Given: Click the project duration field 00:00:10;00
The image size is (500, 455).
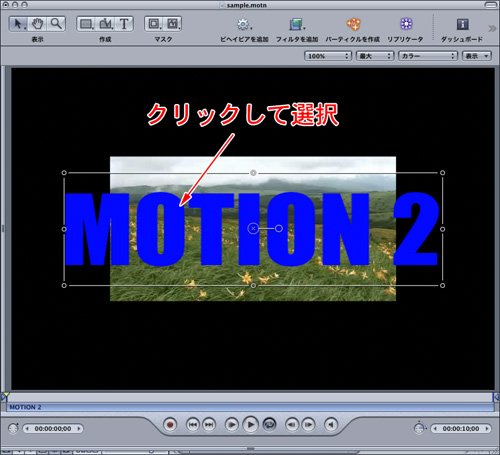Looking at the screenshot, I should click(461, 429).
